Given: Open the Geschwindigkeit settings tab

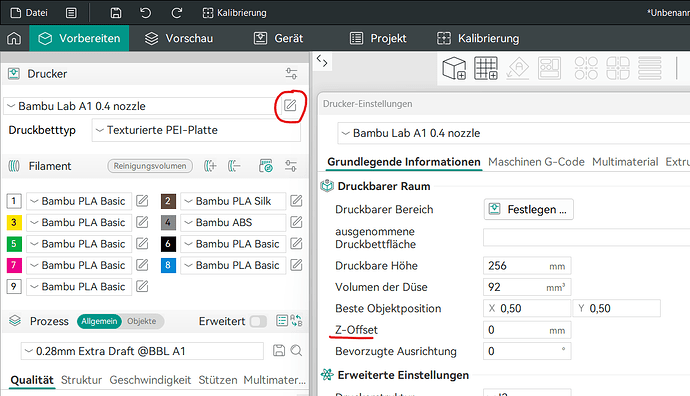Looking at the screenshot, I should 150,380.
